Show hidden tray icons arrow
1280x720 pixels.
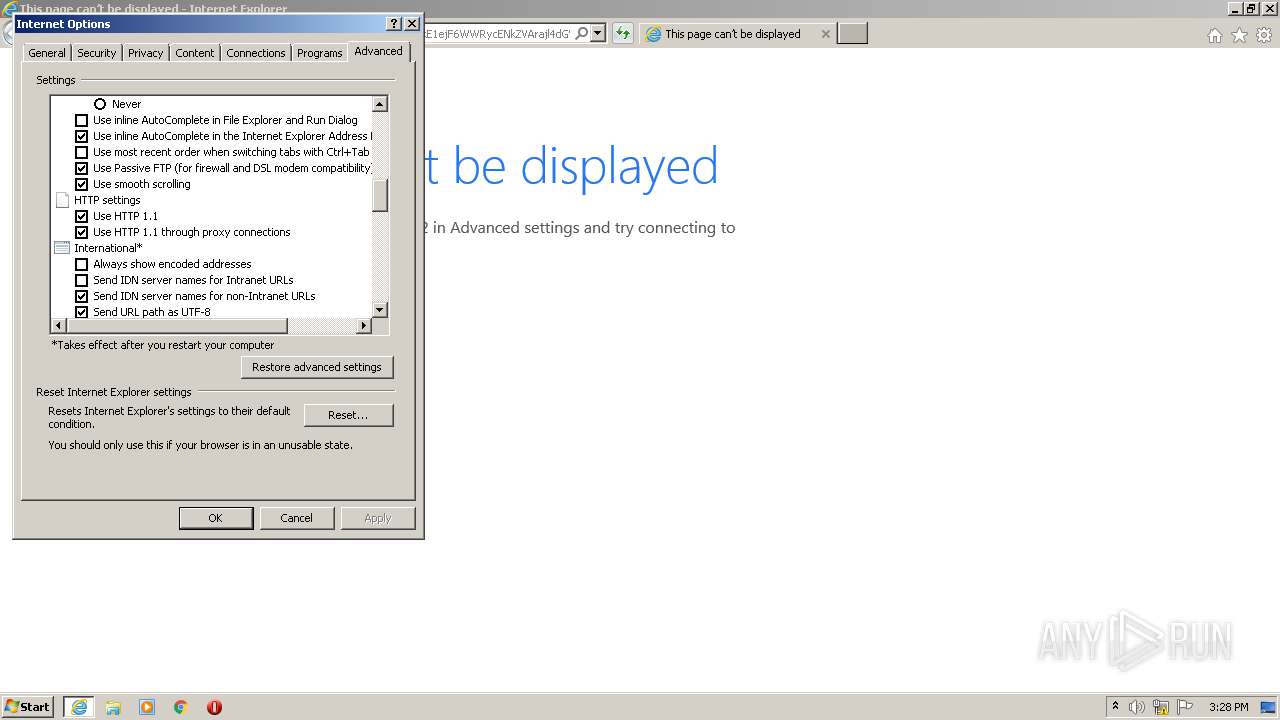pyautogui.click(x=1115, y=706)
